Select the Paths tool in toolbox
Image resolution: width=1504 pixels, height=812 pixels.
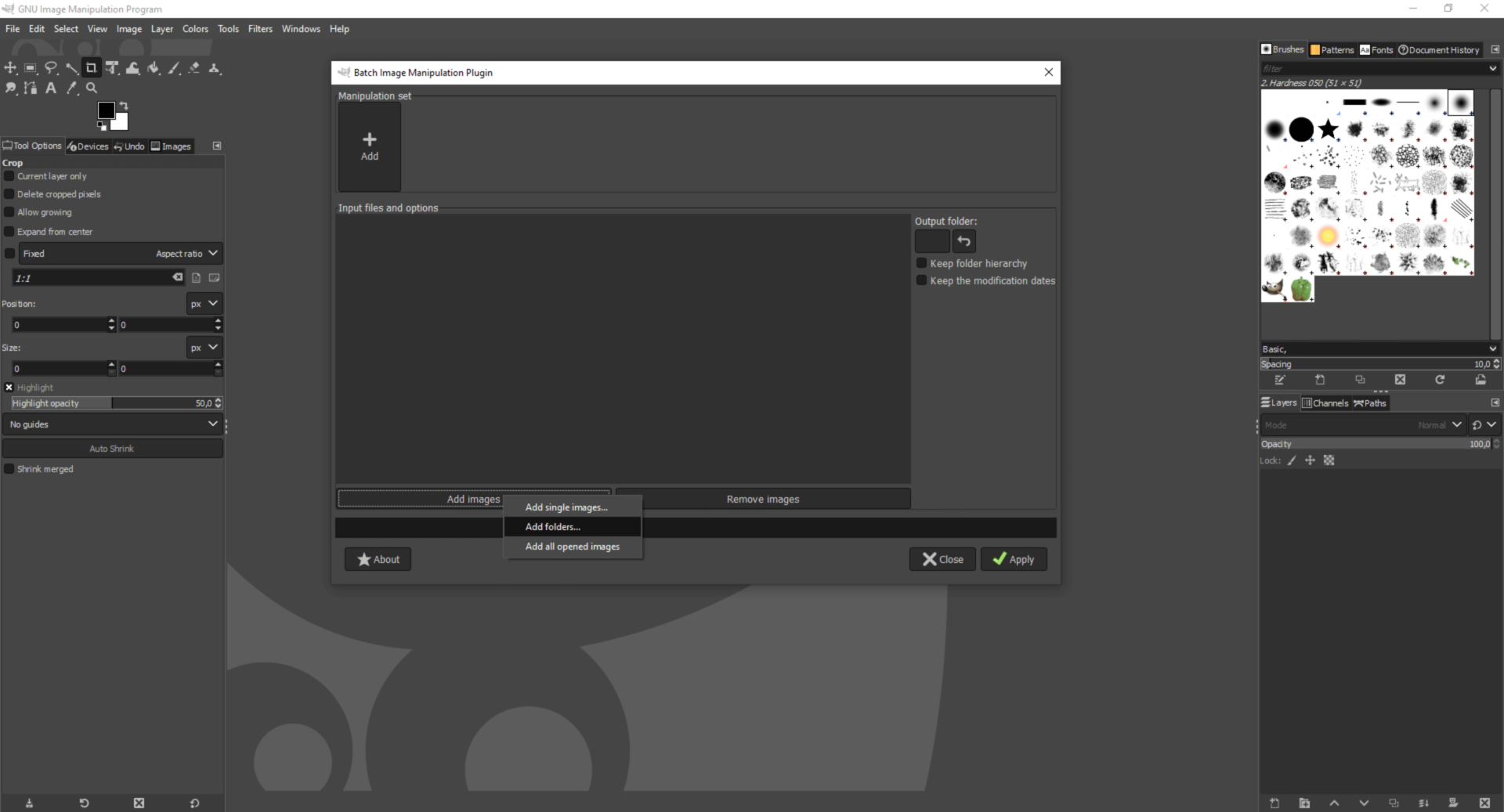coord(31,88)
